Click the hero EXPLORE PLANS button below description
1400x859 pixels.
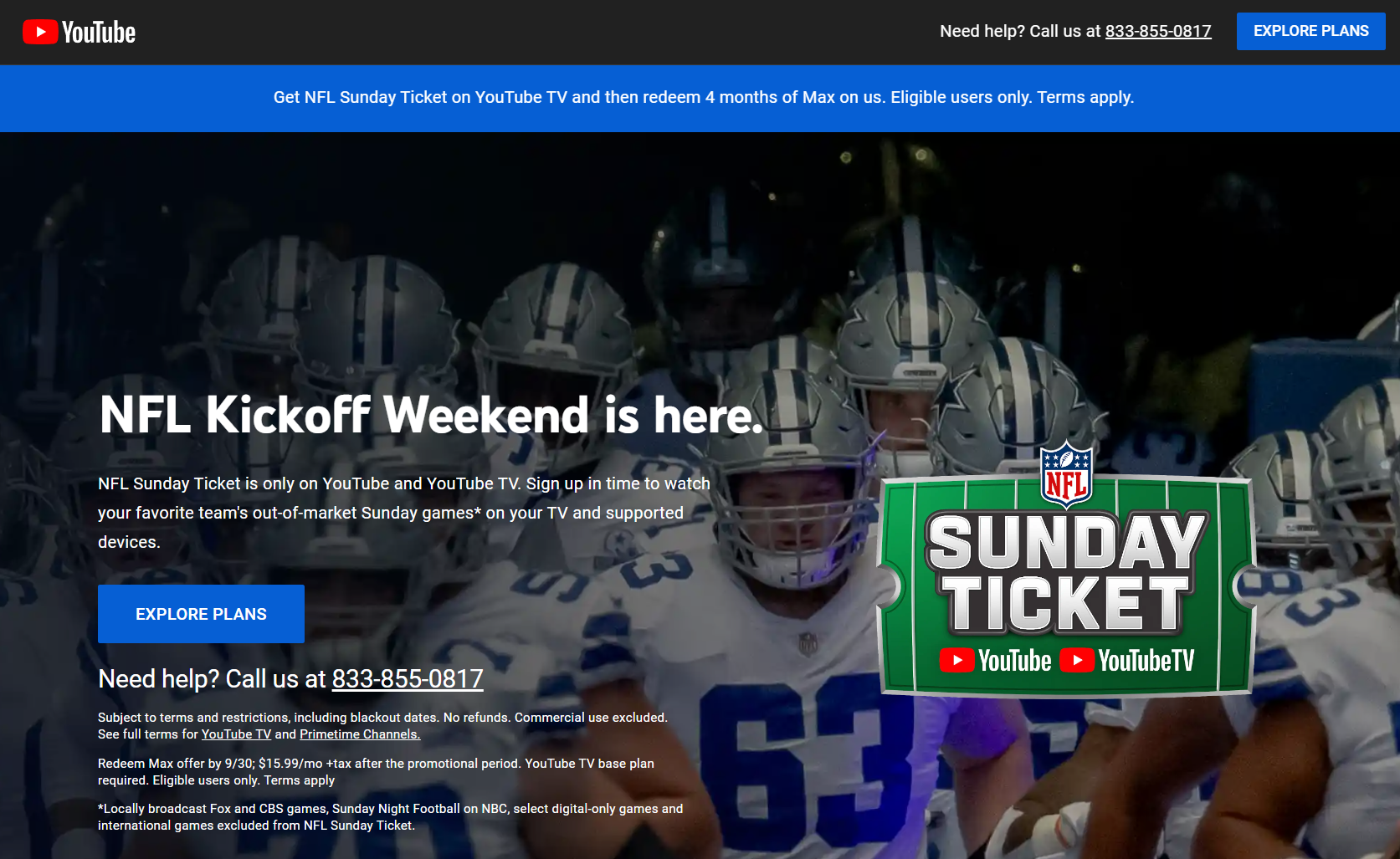201,614
